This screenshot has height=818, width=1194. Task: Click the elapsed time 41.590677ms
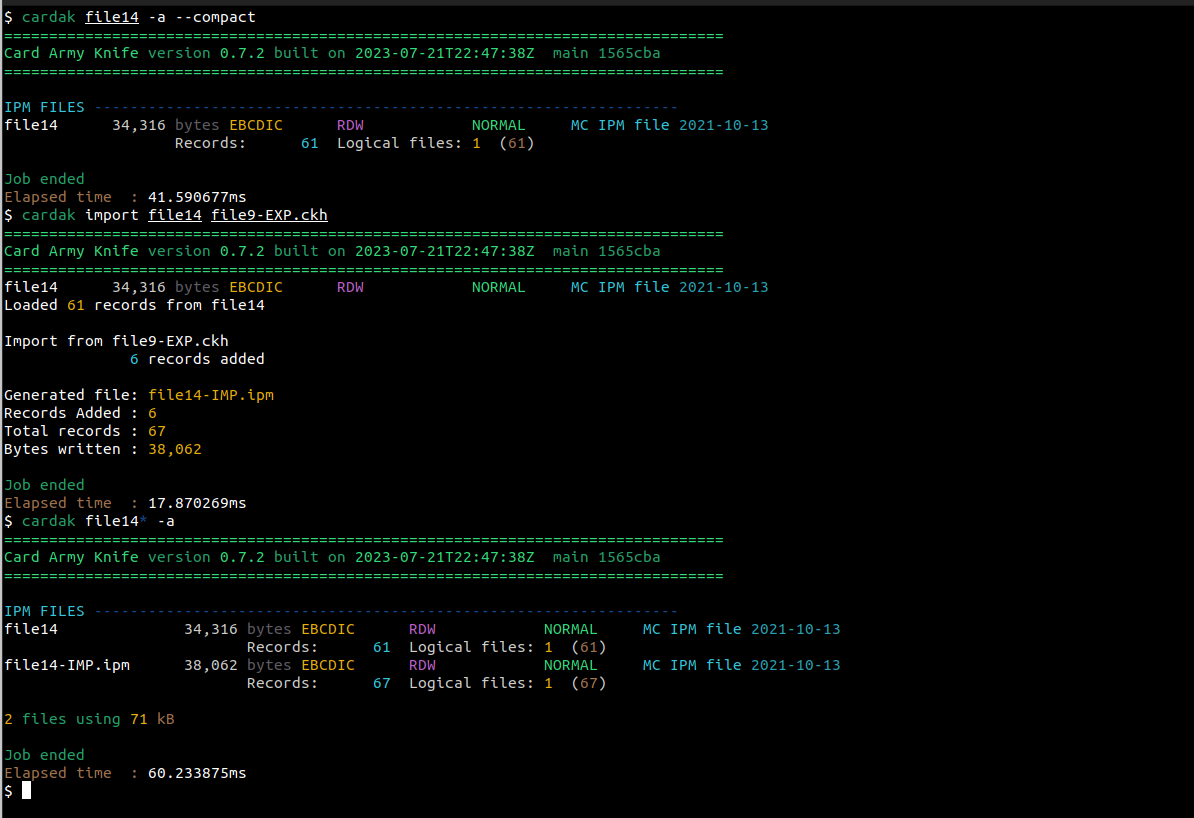pos(197,197)
